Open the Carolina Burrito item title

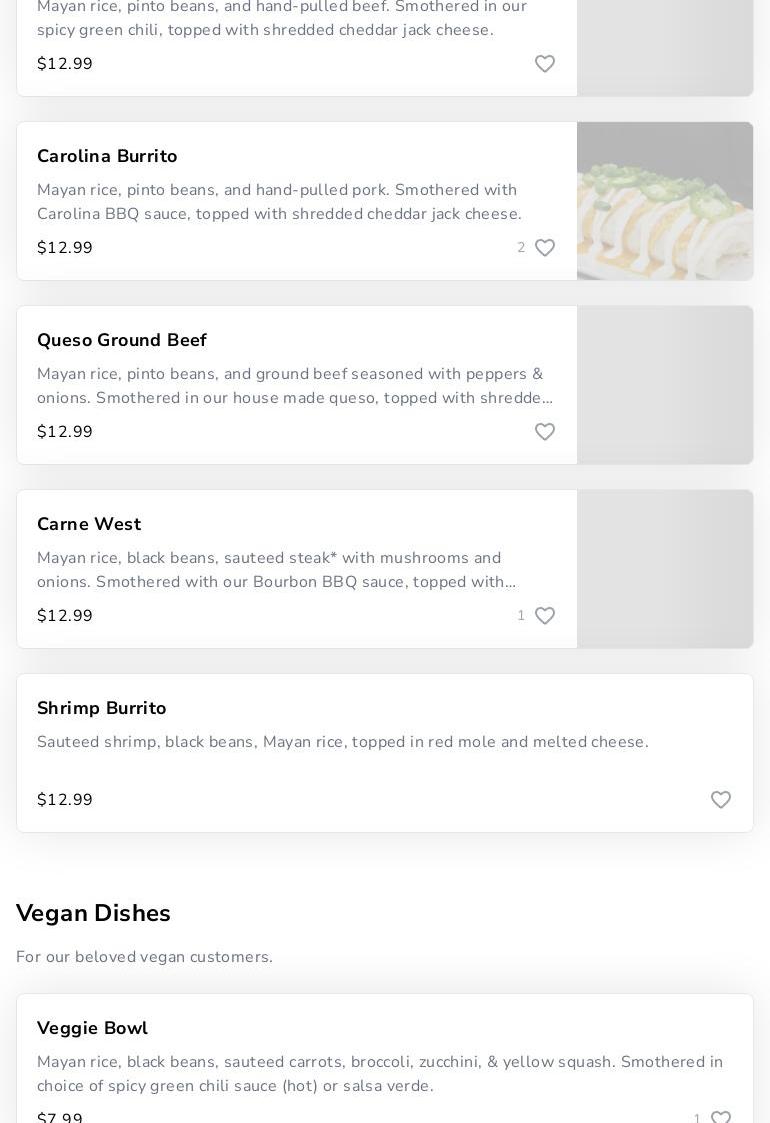tap(107, 156)
